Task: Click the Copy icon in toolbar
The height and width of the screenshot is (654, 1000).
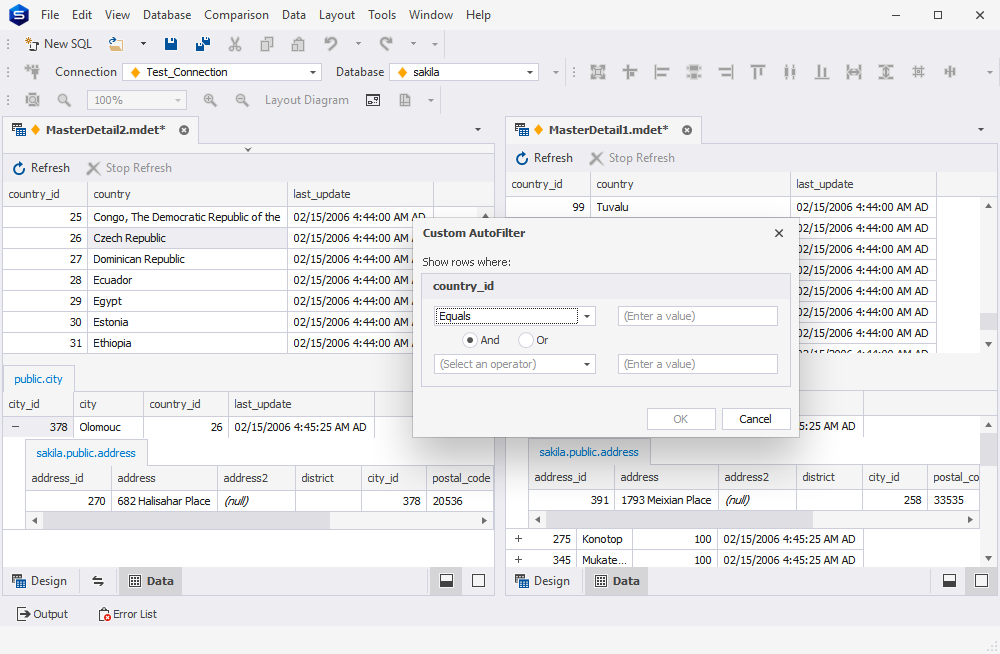Action: click(267, 44)
